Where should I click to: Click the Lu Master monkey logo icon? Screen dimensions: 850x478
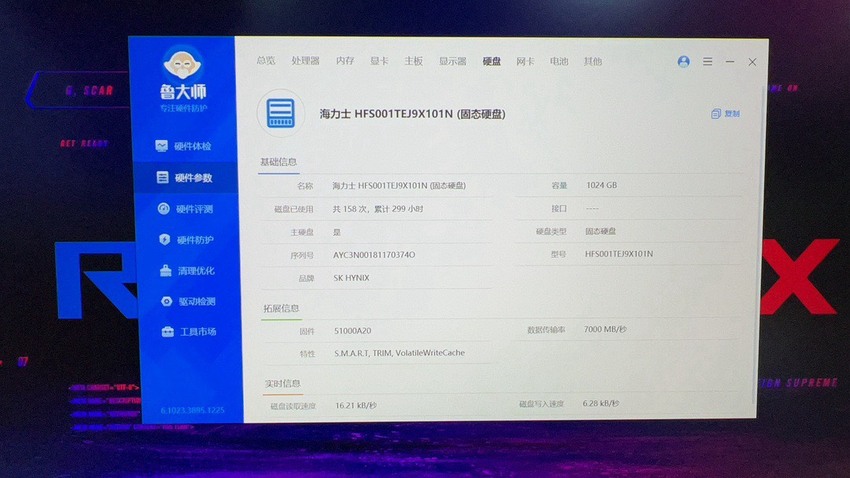pos(183,64)
